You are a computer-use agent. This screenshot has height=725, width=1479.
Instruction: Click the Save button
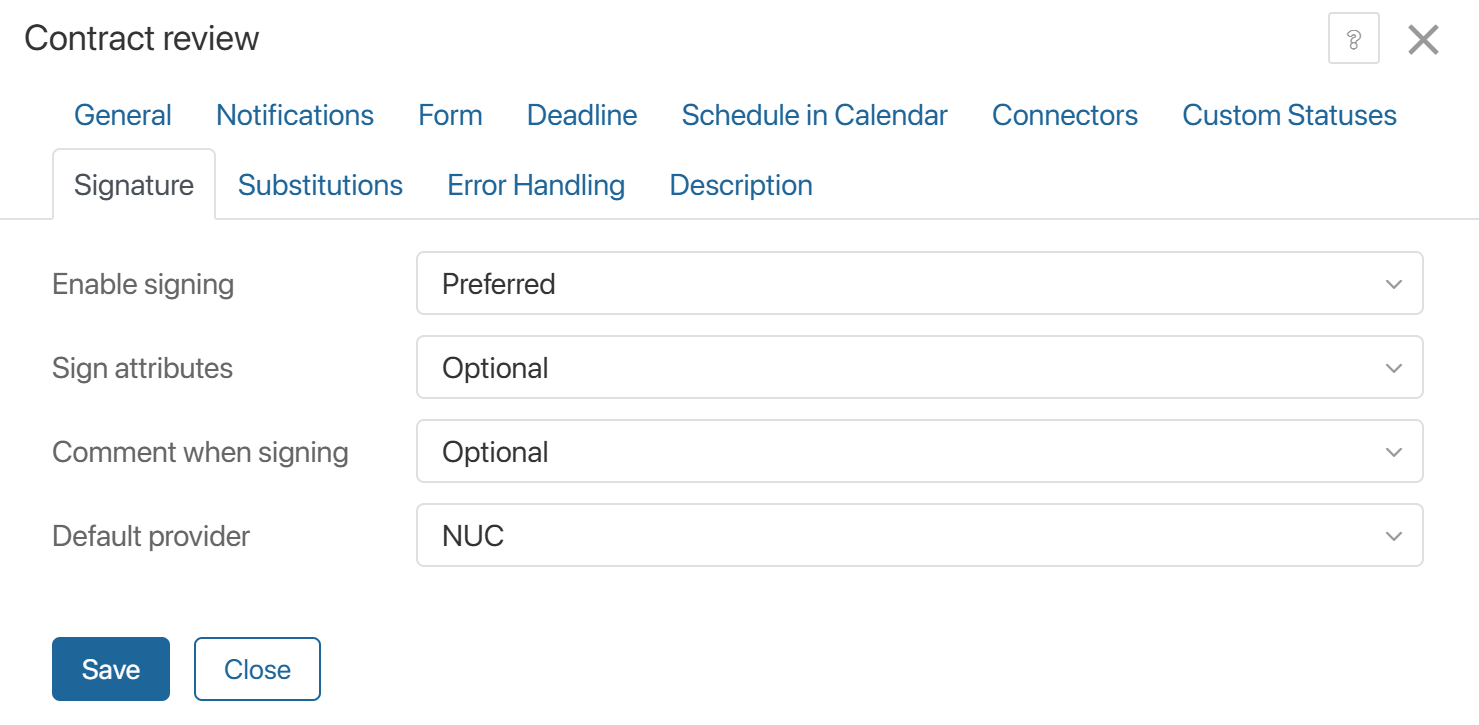point(111,669)
